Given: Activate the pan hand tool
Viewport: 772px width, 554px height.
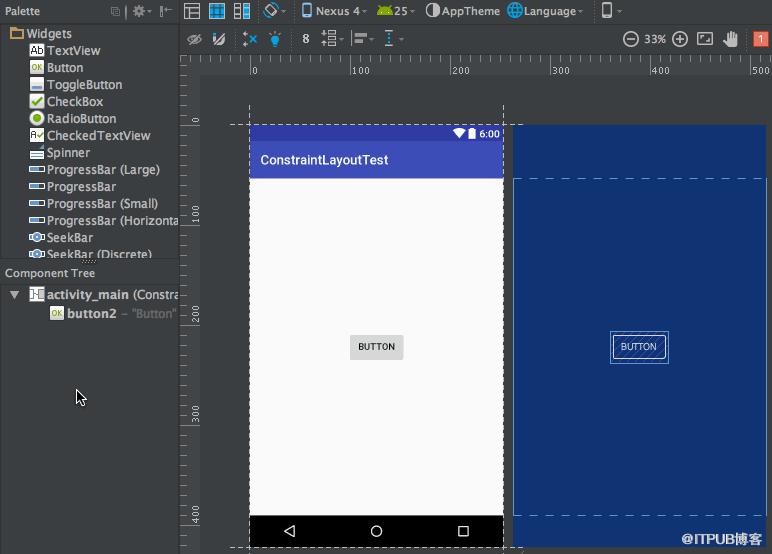Looking at the screenshot, I should coord(731,39).
